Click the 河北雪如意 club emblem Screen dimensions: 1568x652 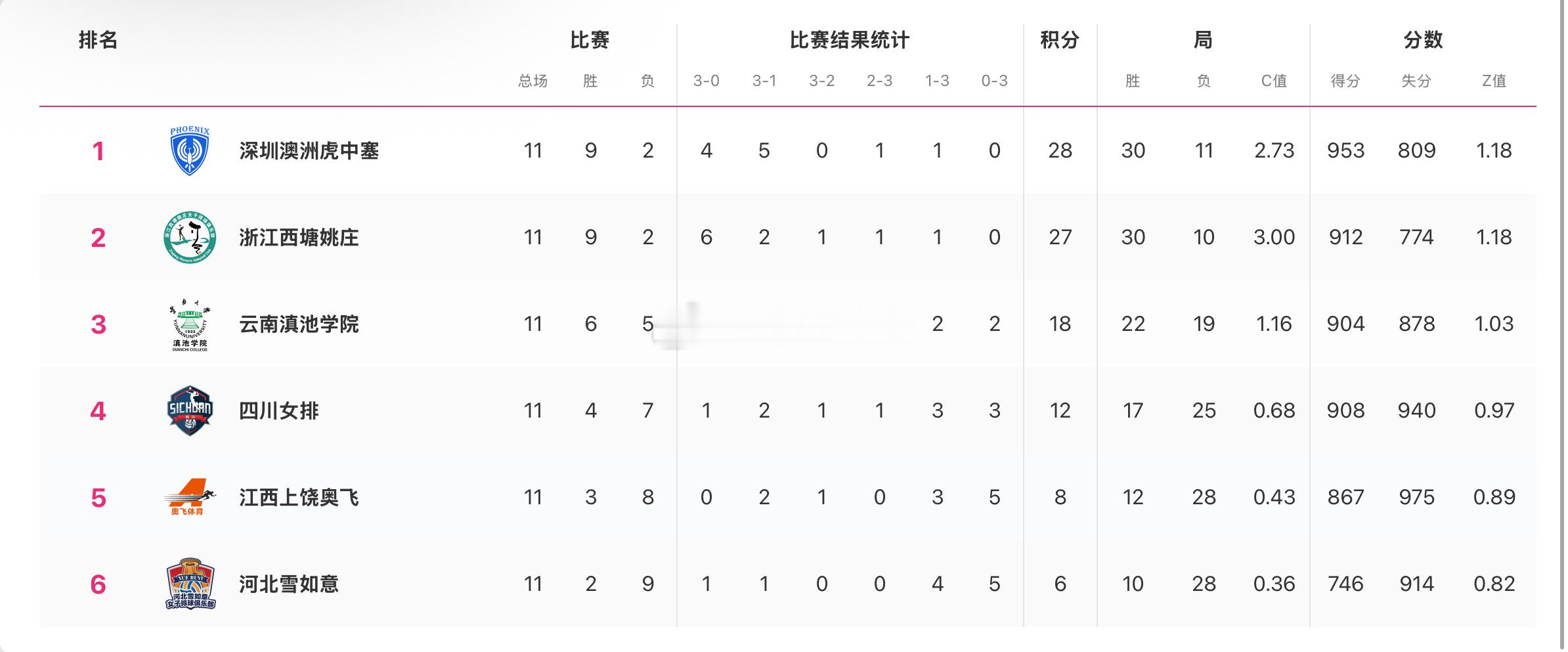point(190,584)
